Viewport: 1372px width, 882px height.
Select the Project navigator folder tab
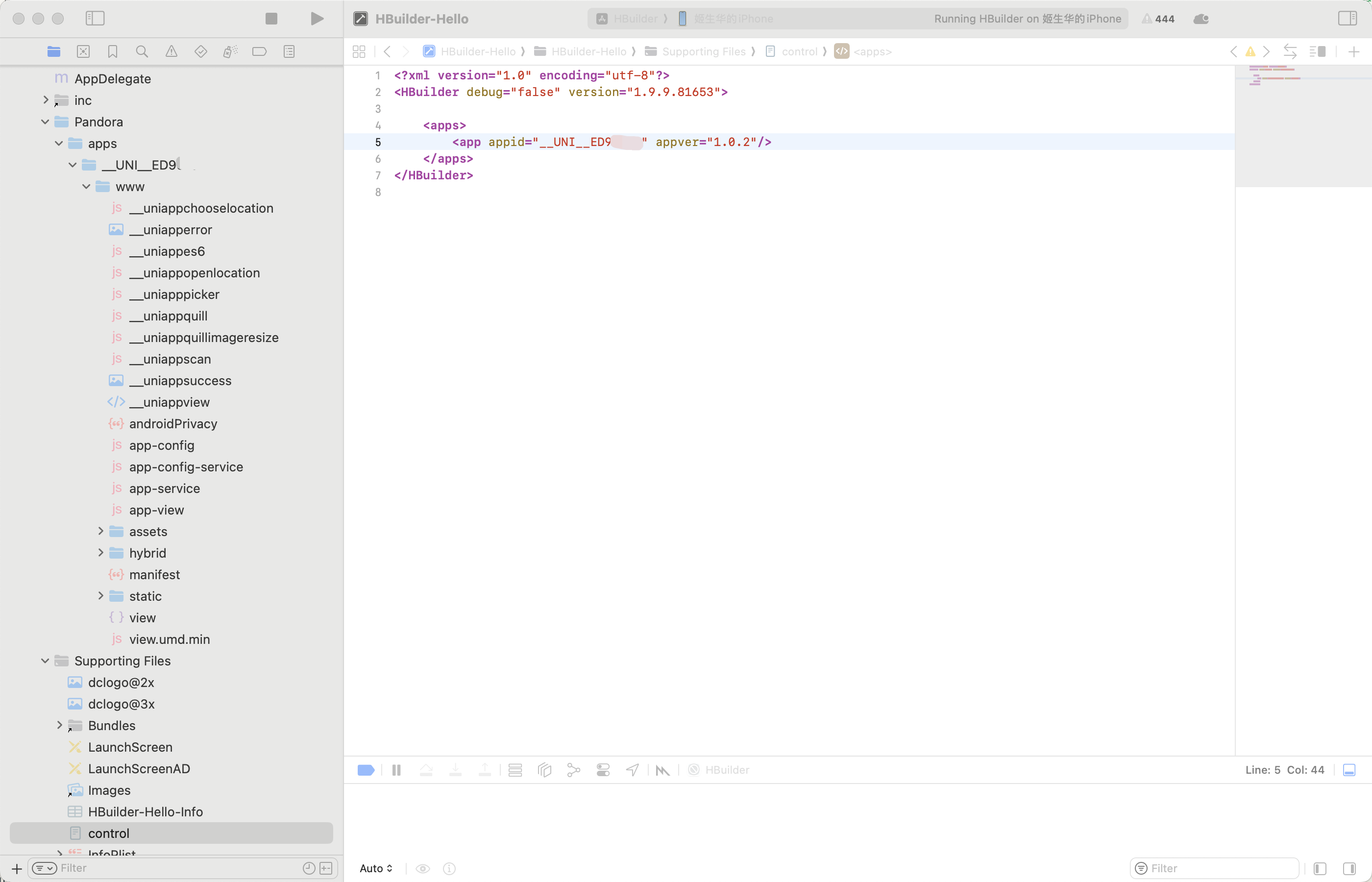(x=54, y=51)
